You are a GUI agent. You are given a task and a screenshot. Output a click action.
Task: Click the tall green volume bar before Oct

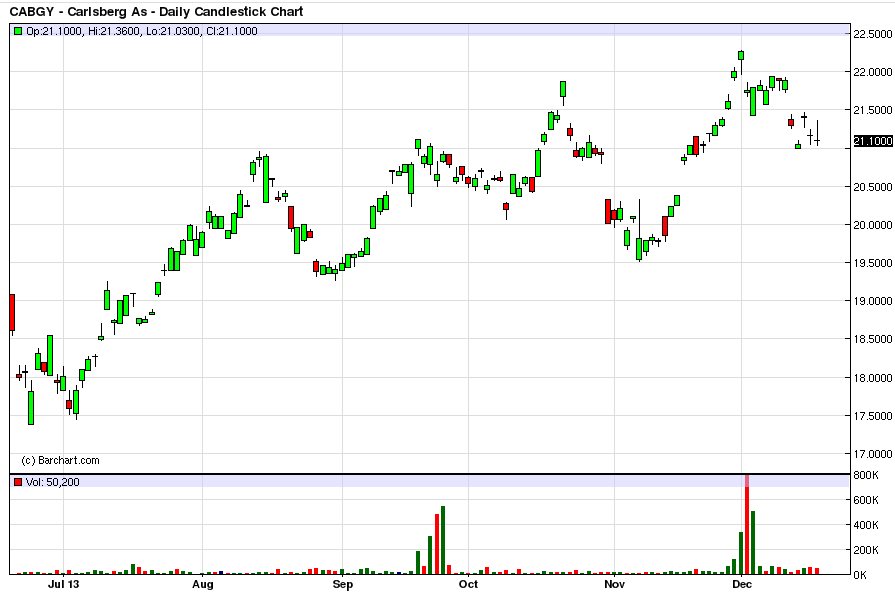click(443, 540)
